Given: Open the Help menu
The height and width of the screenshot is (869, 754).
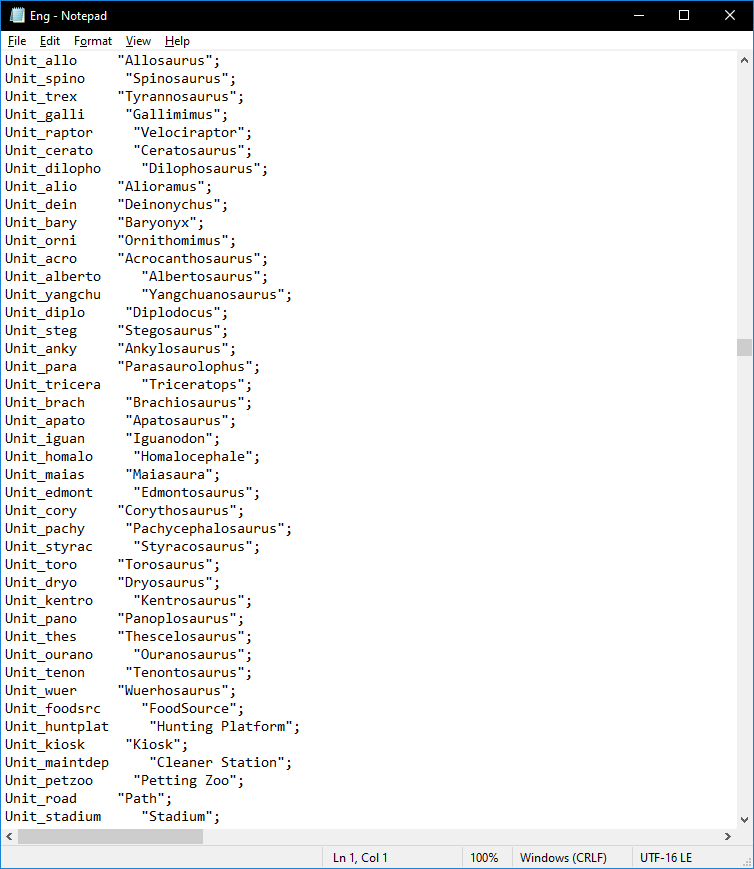Looking at the screenshot, I should click(177, 41).
